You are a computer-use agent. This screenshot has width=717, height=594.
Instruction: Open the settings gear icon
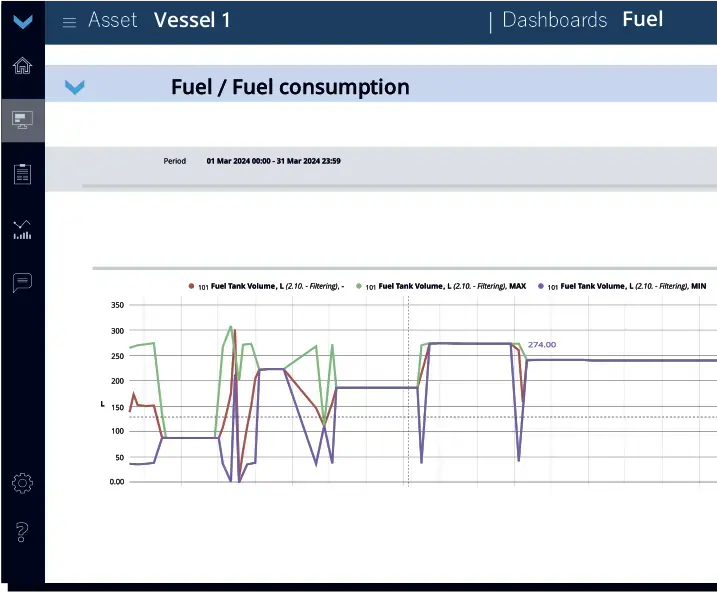22,483
